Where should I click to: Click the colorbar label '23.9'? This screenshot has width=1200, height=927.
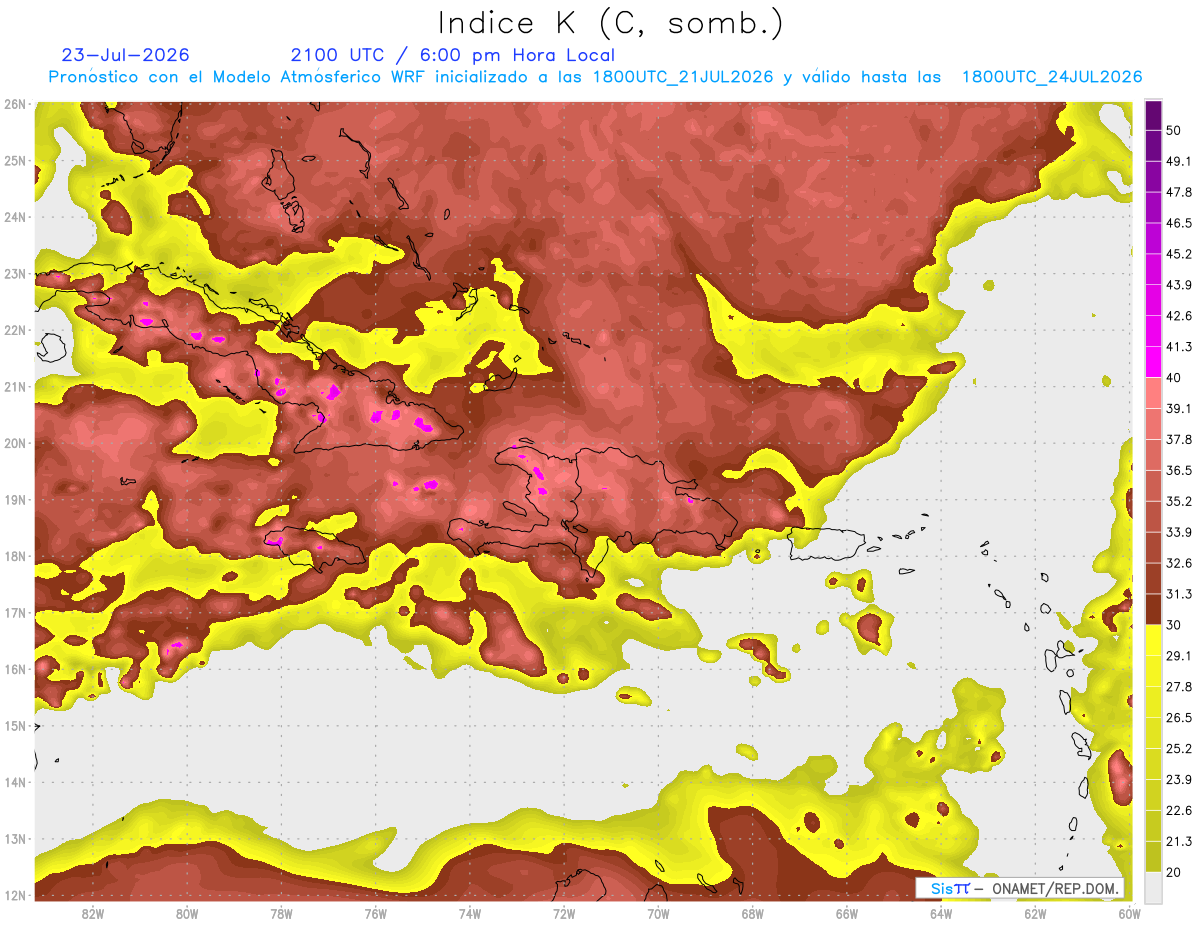1179,779
